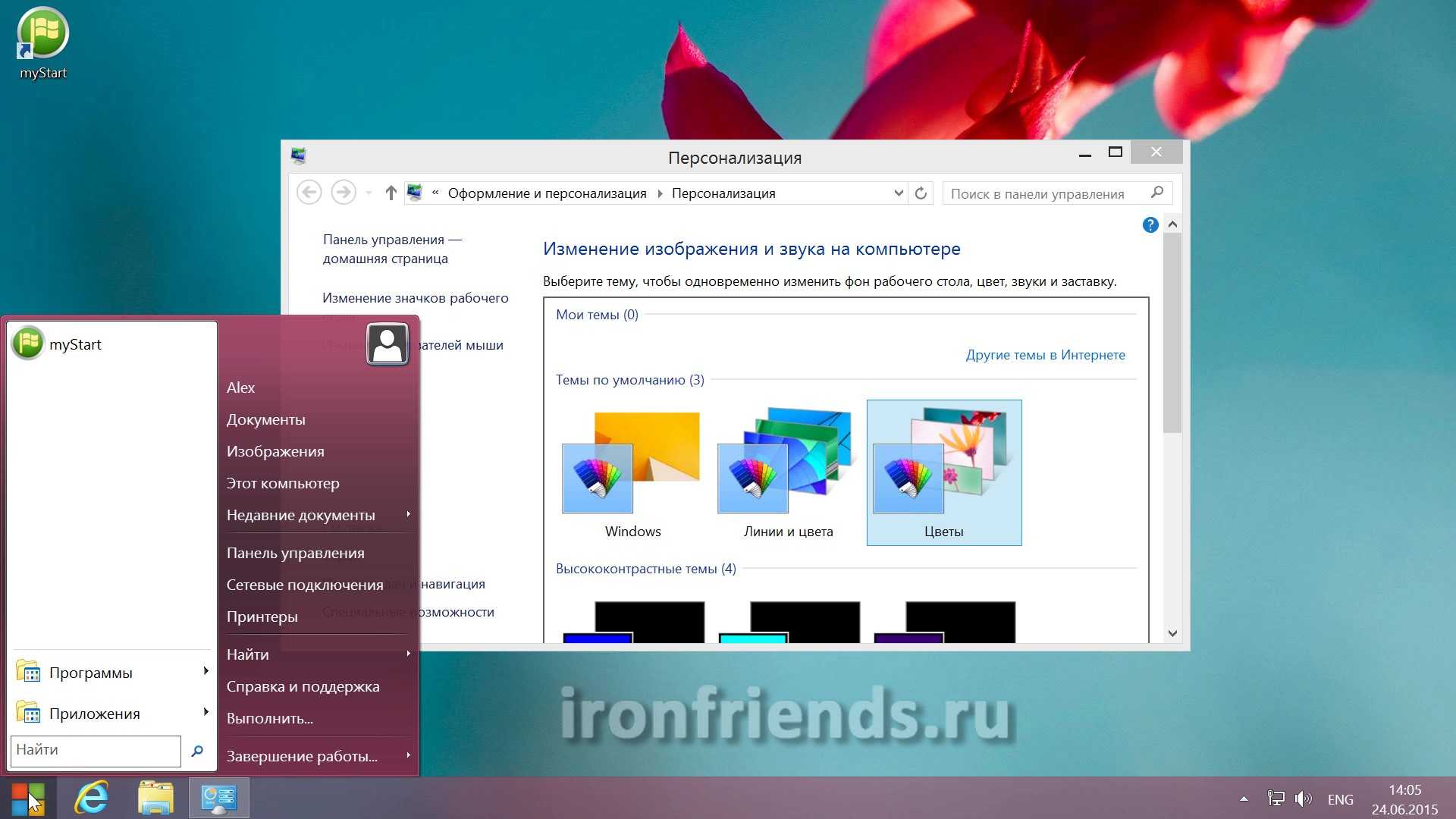This screenshot has height=819, width=1456.
Task: Open Панель управления from start menu
Action: [295, 553]
